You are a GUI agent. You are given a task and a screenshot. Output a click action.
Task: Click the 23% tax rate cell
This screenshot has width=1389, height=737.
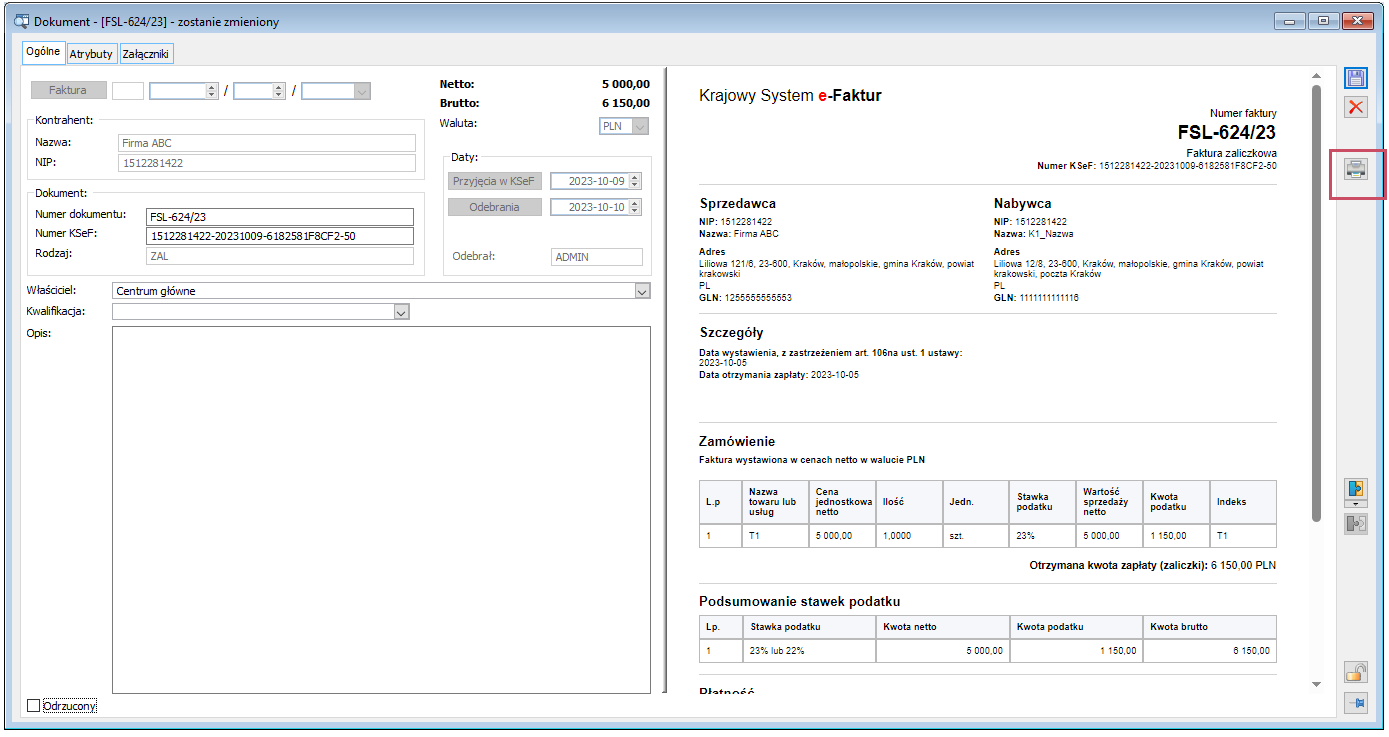click(1042, 535)
